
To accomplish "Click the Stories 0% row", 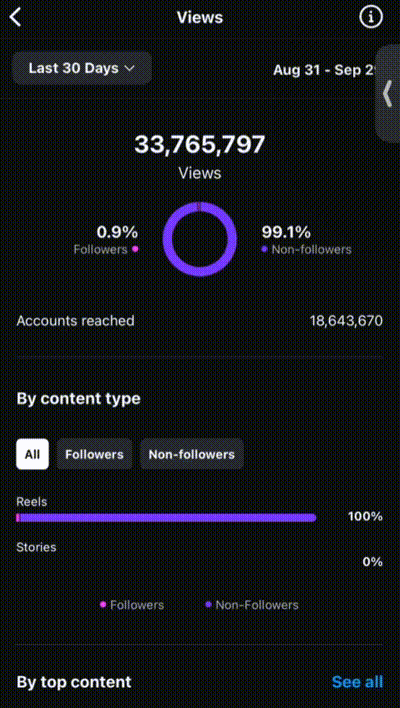I will pos(200,555).
